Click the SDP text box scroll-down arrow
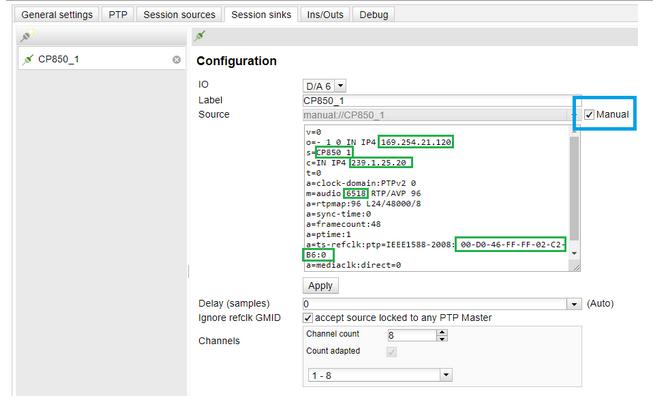This screenshot has height=407, width=653. [x=573, y=254]
